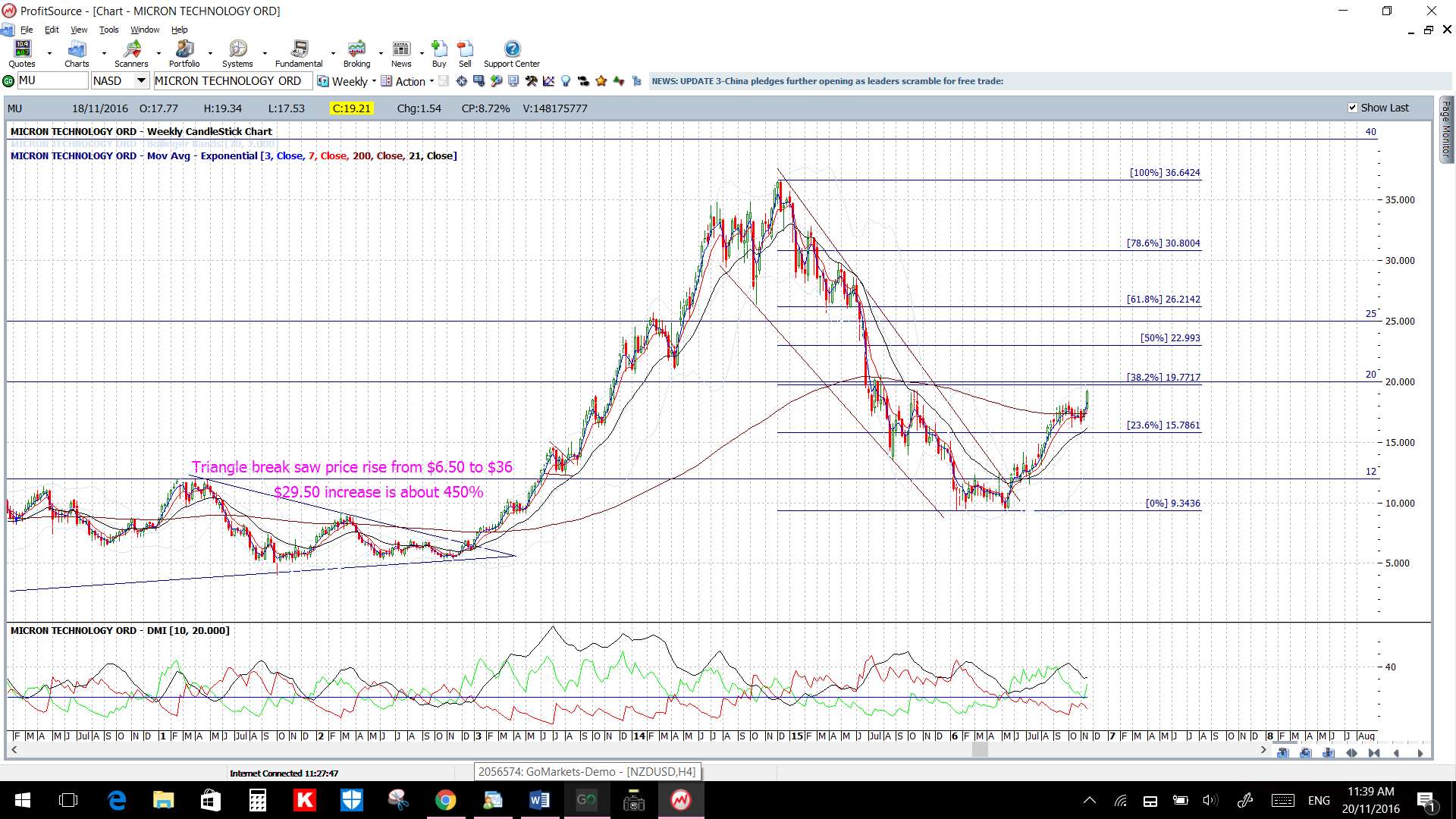
Task: Expand the Systems dropdown arrow
Action: click(265, 53)
